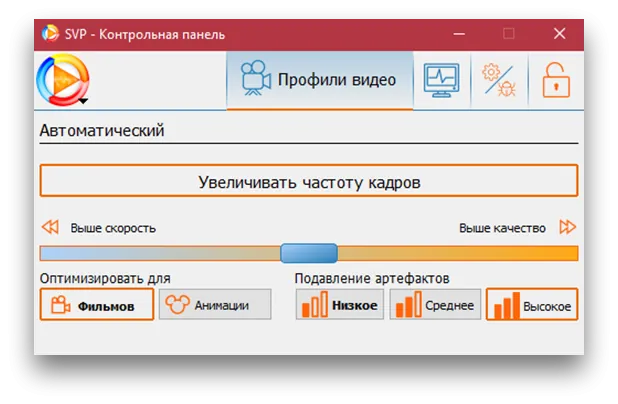Minimize the SVP control panel window
Screen dimensions: 618x404
[x=459, y=34]
